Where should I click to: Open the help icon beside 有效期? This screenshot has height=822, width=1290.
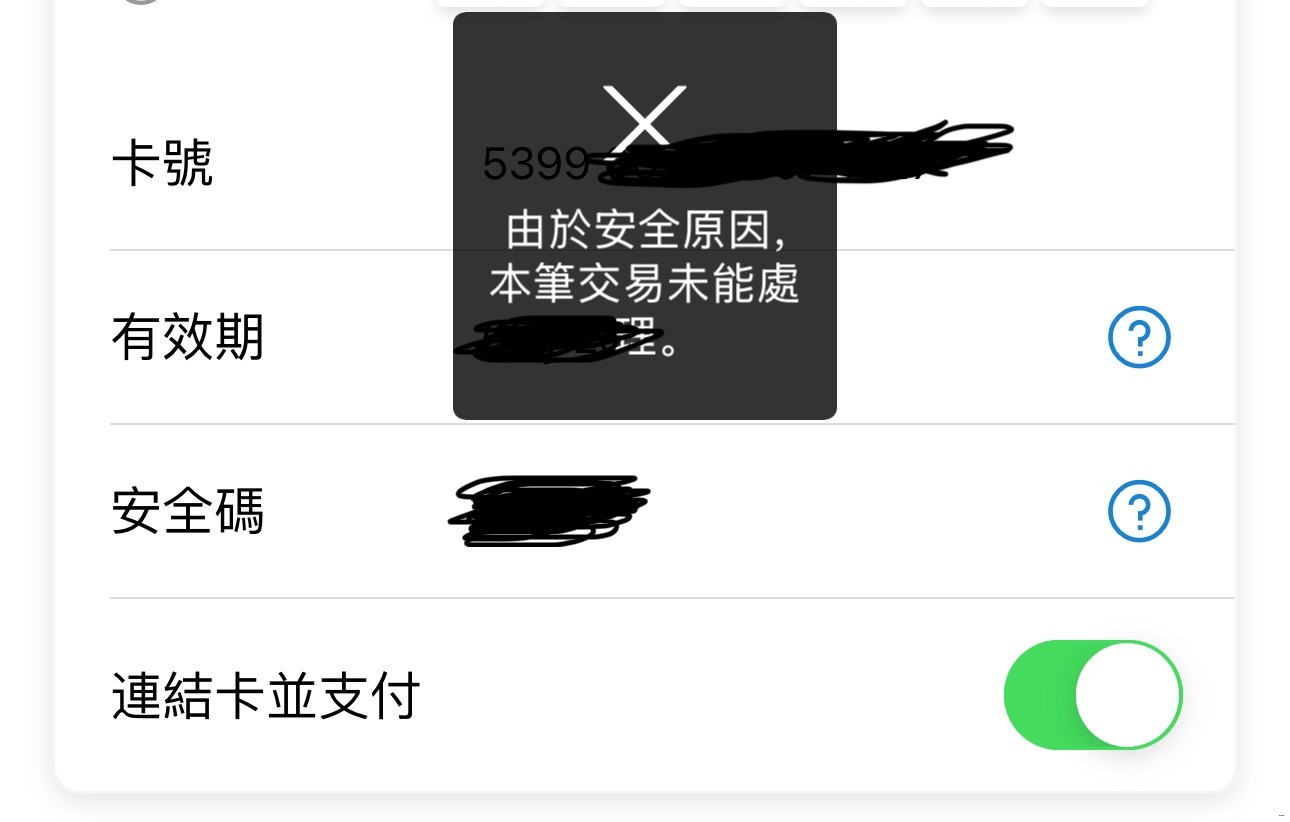tap(1139, 338)
